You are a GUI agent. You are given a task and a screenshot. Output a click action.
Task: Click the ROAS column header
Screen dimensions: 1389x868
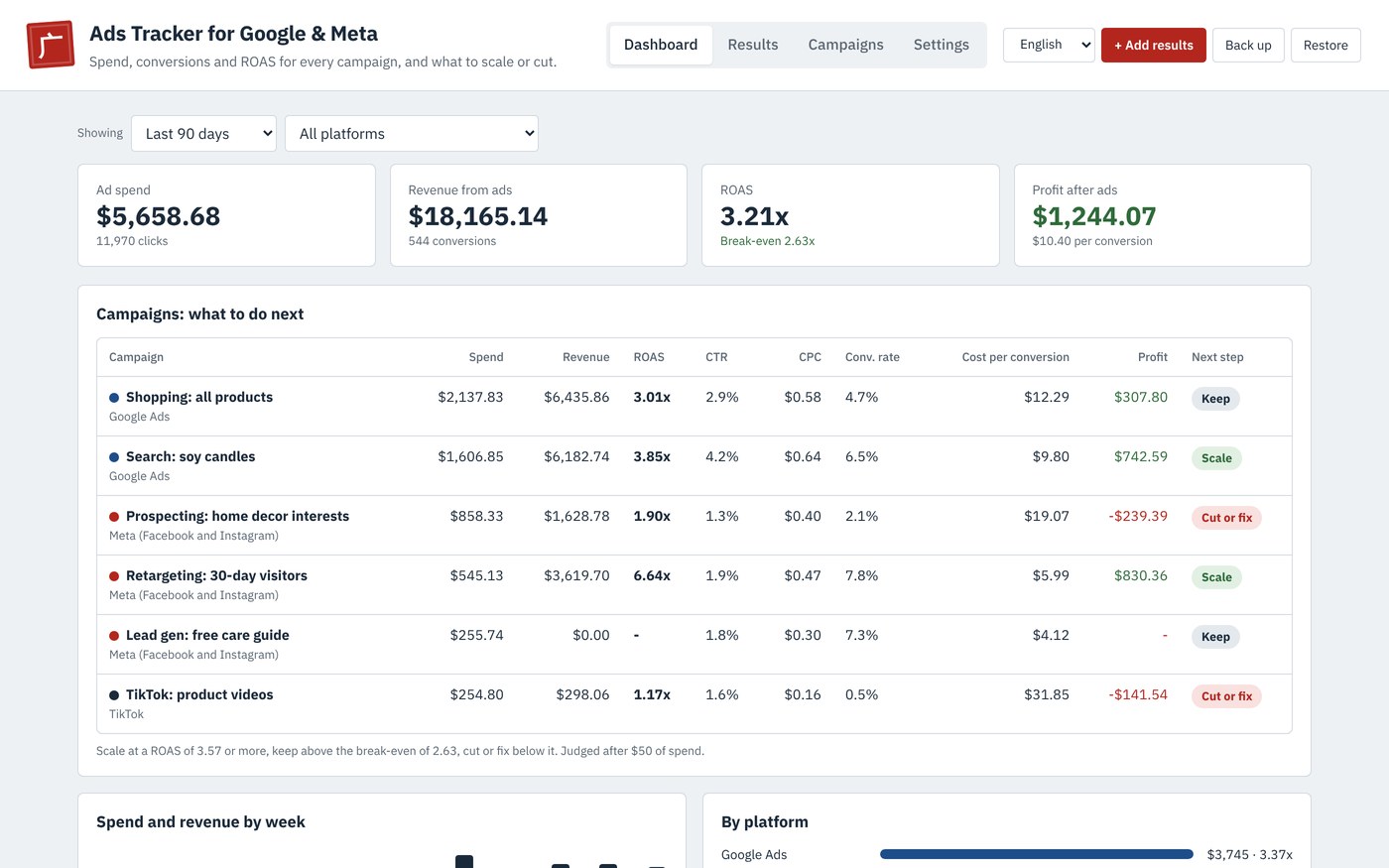click(649, 357)
